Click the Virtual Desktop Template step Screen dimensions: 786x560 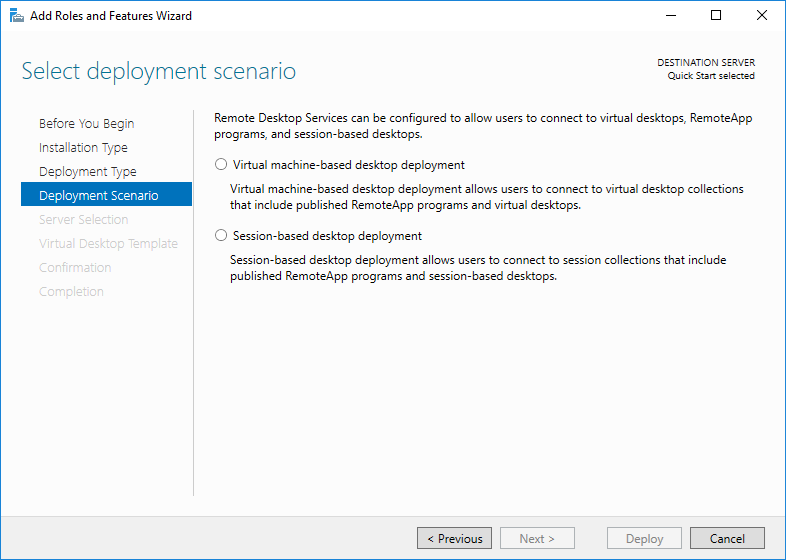(108, 244)
